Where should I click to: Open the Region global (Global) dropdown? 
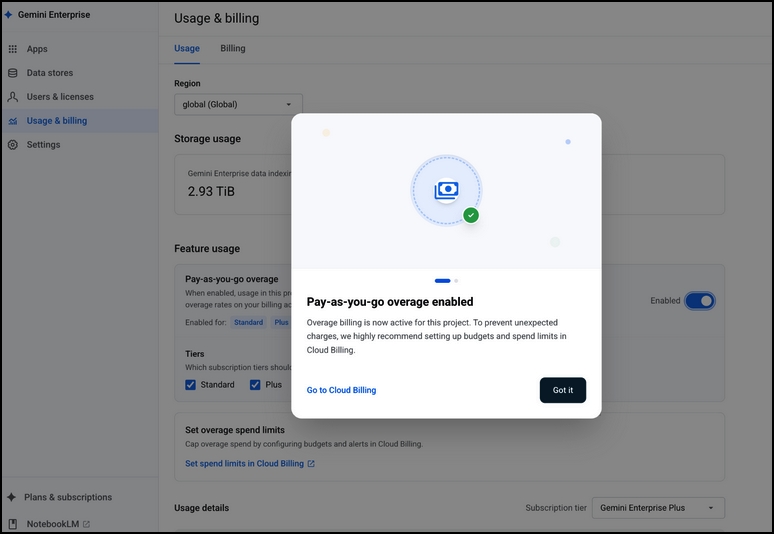tap(238, 104)
